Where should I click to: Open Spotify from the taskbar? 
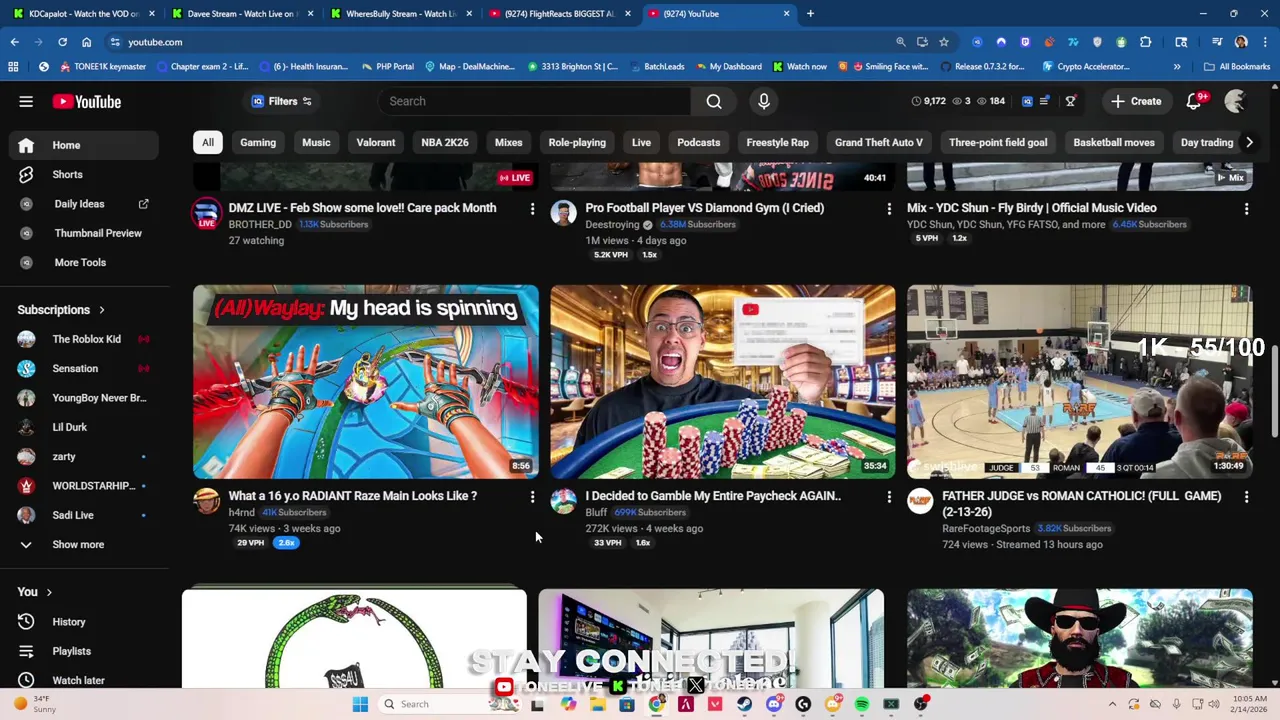click(x=862, y=704)
